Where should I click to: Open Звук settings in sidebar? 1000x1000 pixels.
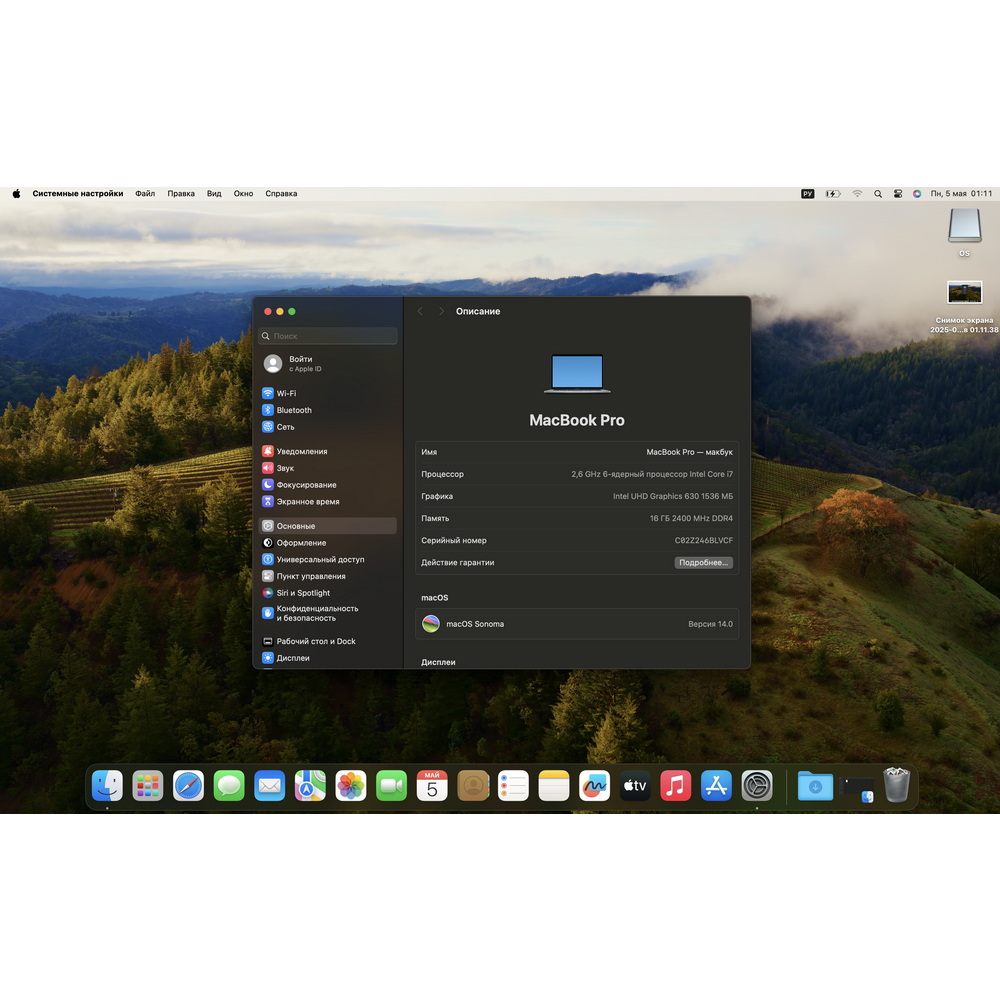click(328, 468)
